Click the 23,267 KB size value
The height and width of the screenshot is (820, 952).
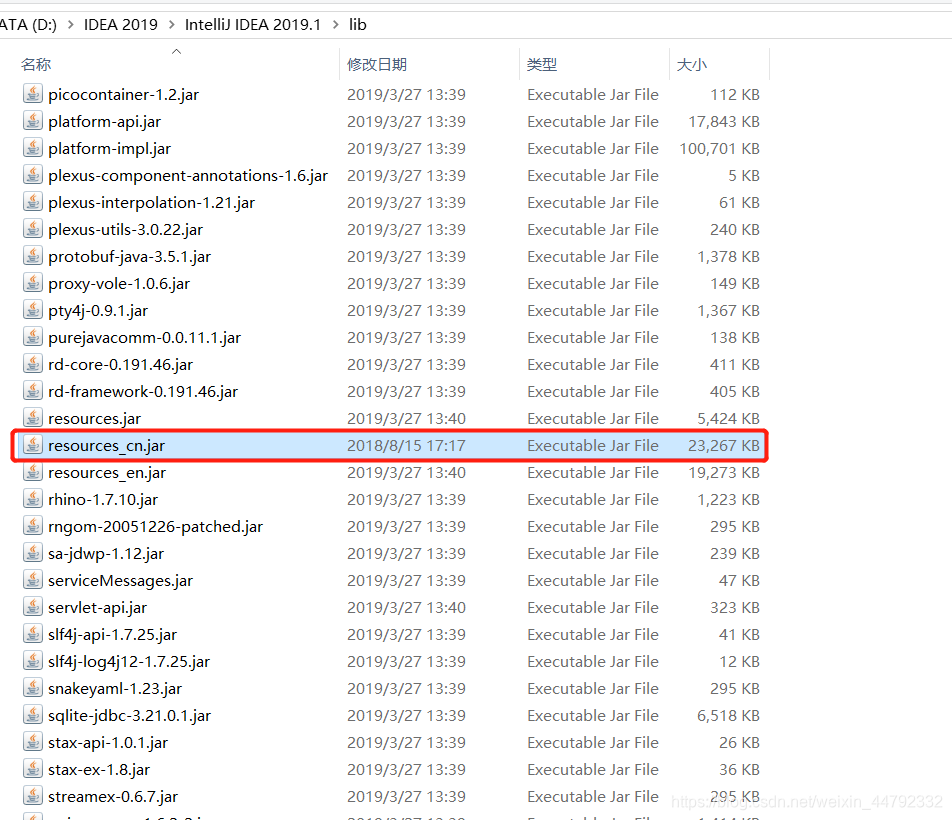click(724, 446)
